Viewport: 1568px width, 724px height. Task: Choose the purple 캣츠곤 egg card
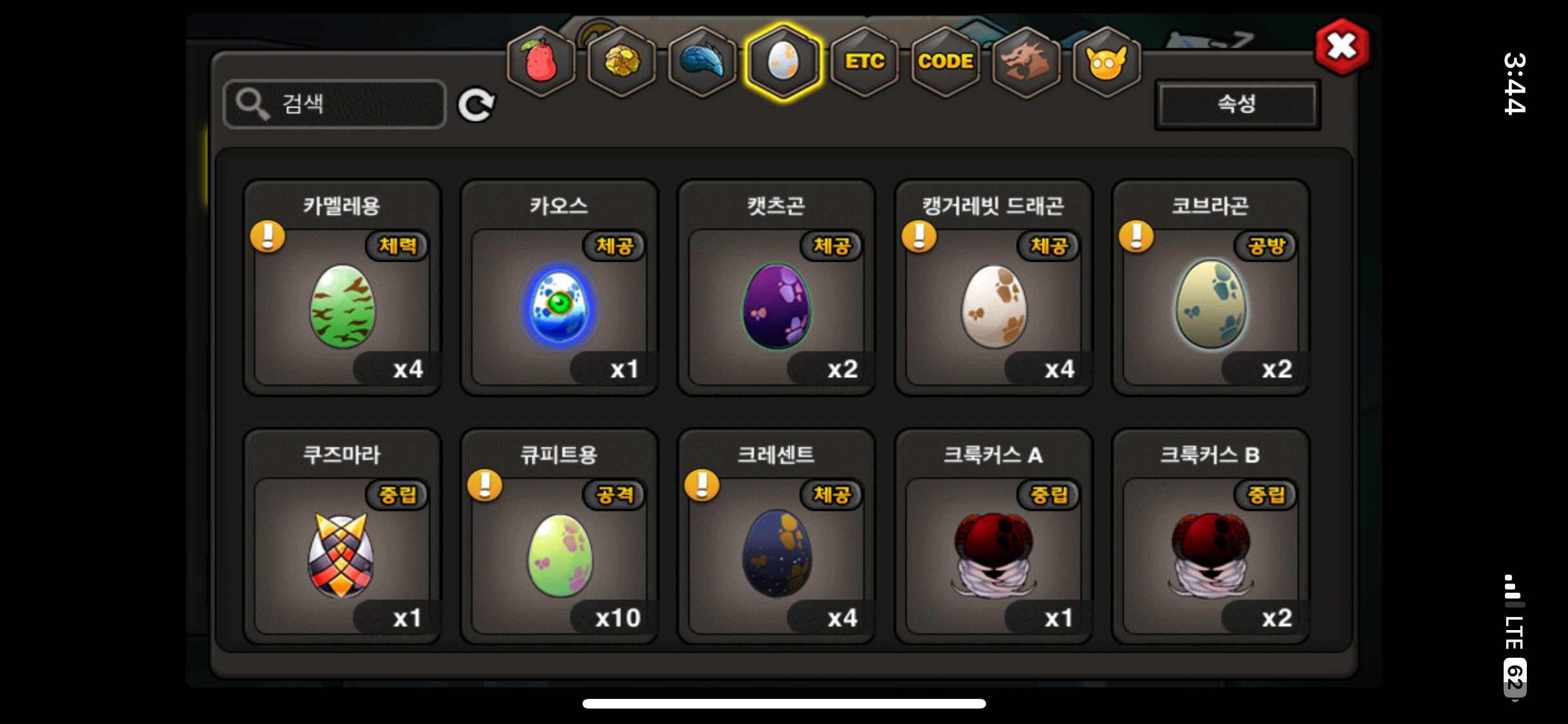(776, 288)
